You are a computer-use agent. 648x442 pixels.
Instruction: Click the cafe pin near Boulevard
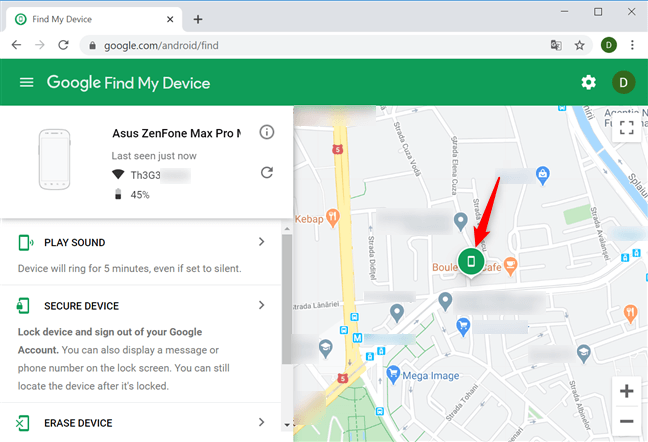tap(511, 266)
